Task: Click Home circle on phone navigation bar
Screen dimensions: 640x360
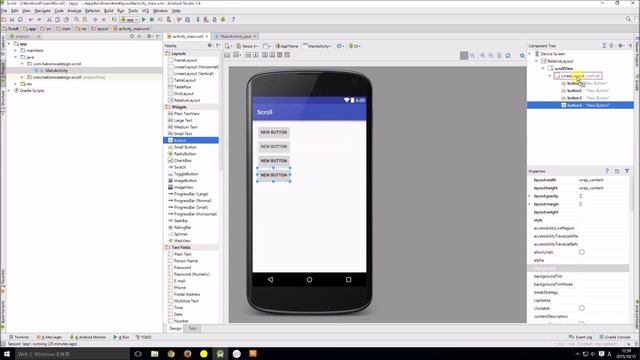Action: [x=309, y=280]
